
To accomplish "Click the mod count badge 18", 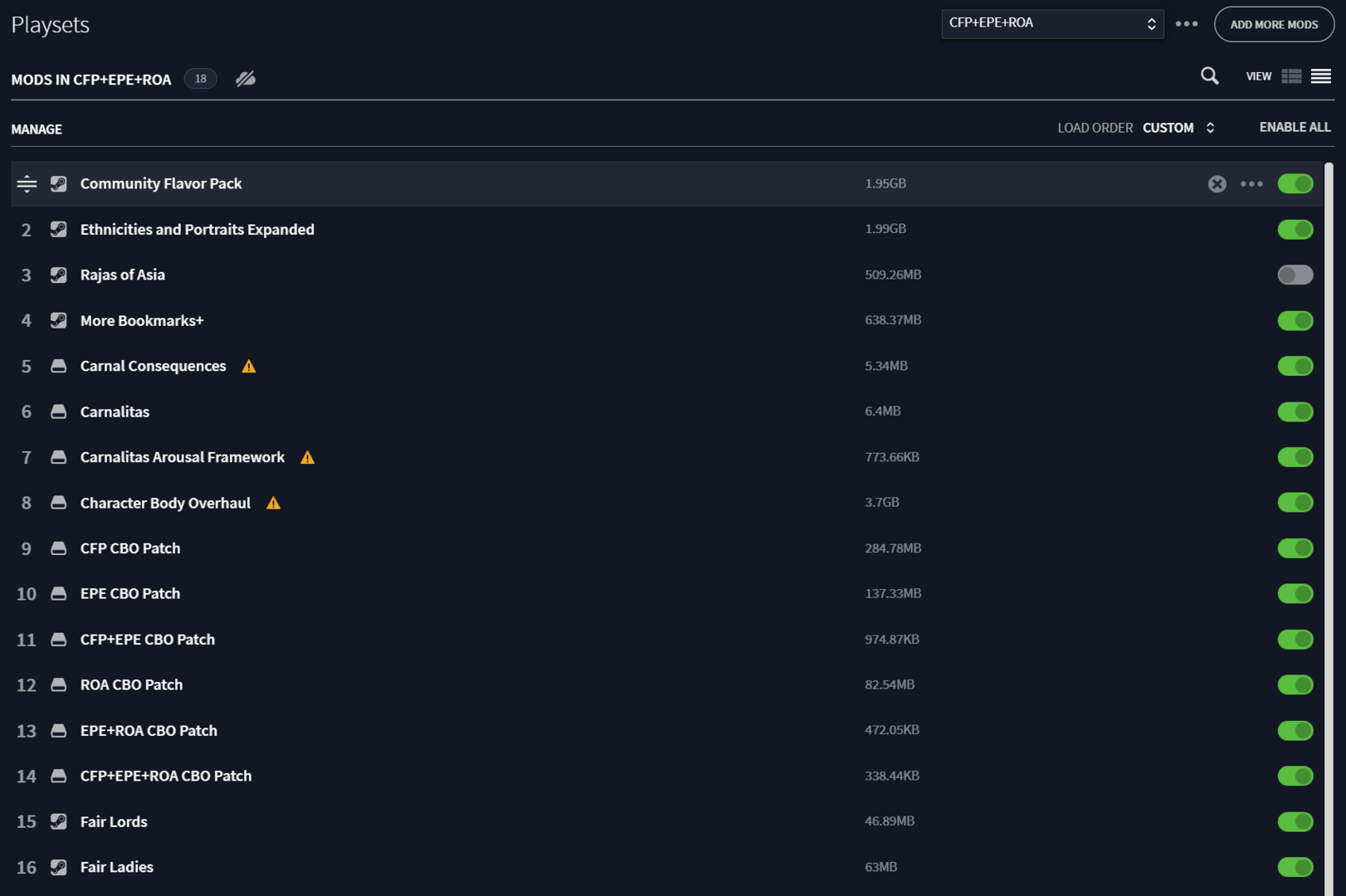I will coord(200,79).
